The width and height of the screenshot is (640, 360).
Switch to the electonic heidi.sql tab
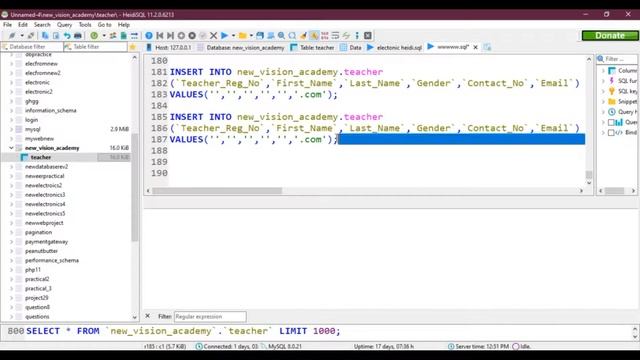pos(394,47)
